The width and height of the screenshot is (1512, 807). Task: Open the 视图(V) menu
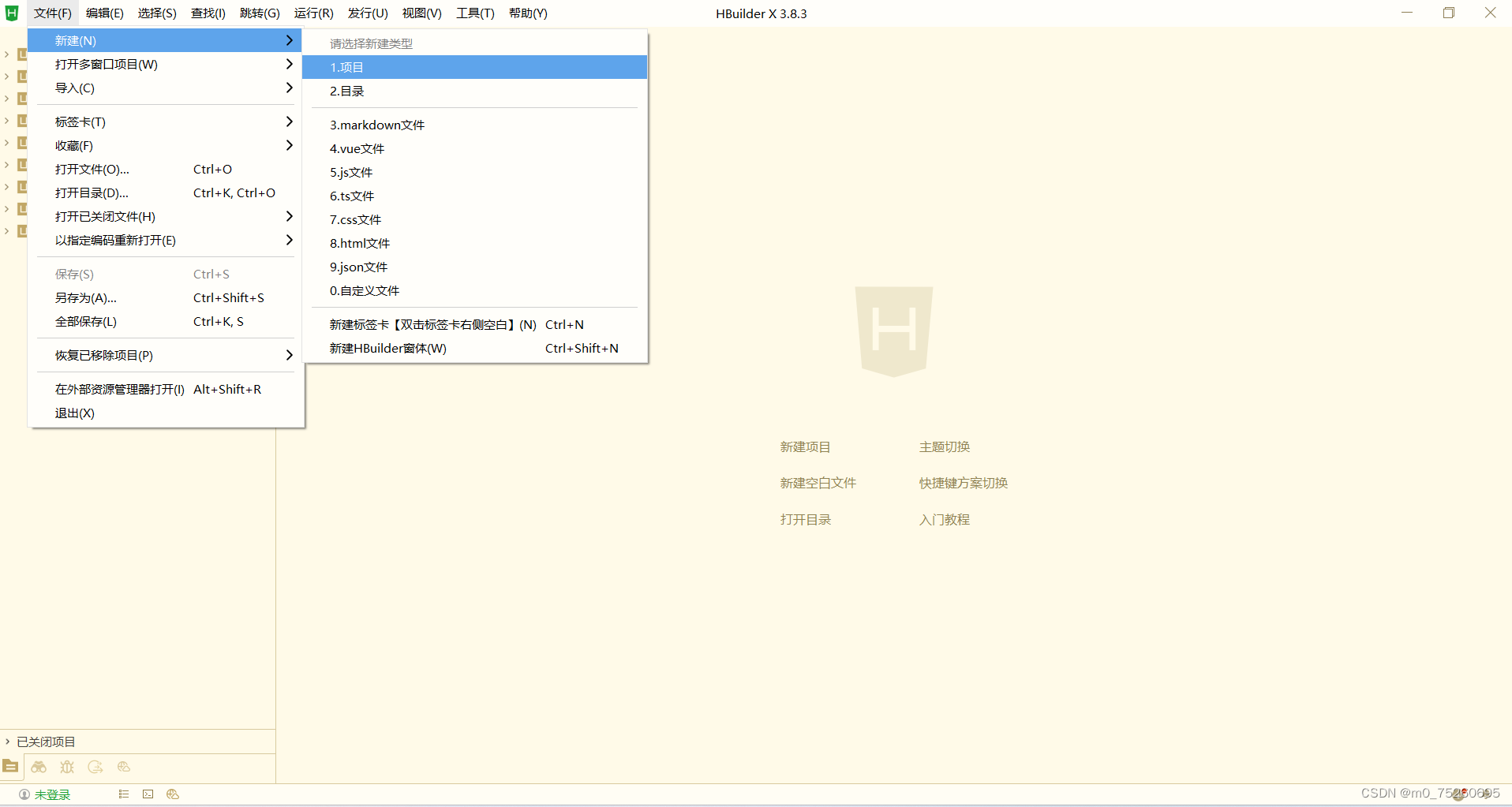pos(421,13)
